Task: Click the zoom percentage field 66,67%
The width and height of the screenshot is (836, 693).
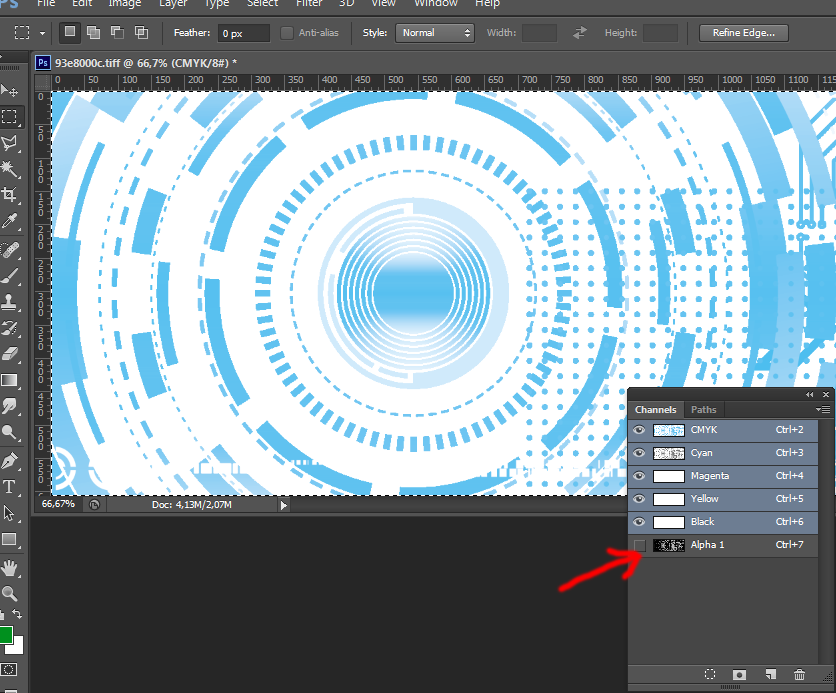Action: click(58, 504)
